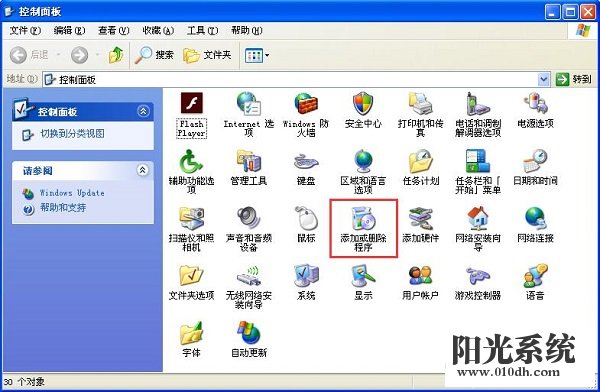The image size is (600, 392).
Task: Open 任务栏和「开始」菜单 icon
Action: [478, 161]
